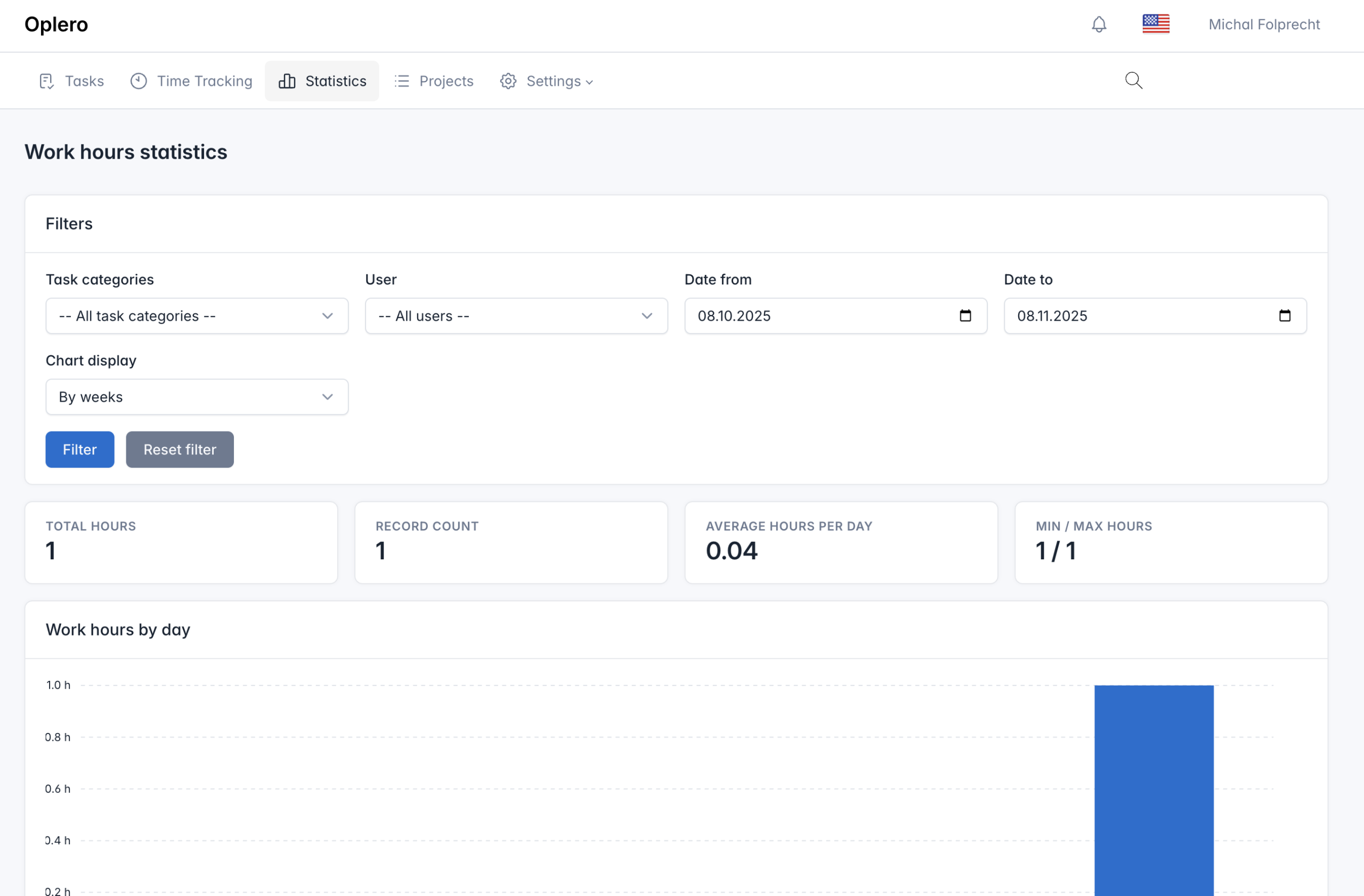
Task: Open the All users dropdown
Action: (x=516, y=316)
